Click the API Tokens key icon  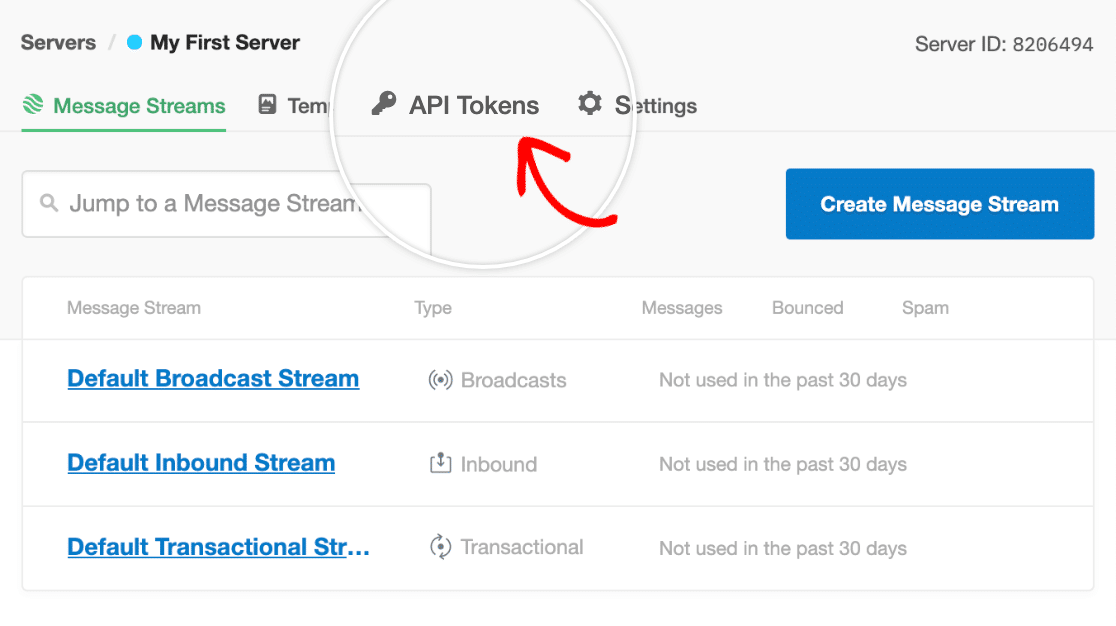click(384, 104)
